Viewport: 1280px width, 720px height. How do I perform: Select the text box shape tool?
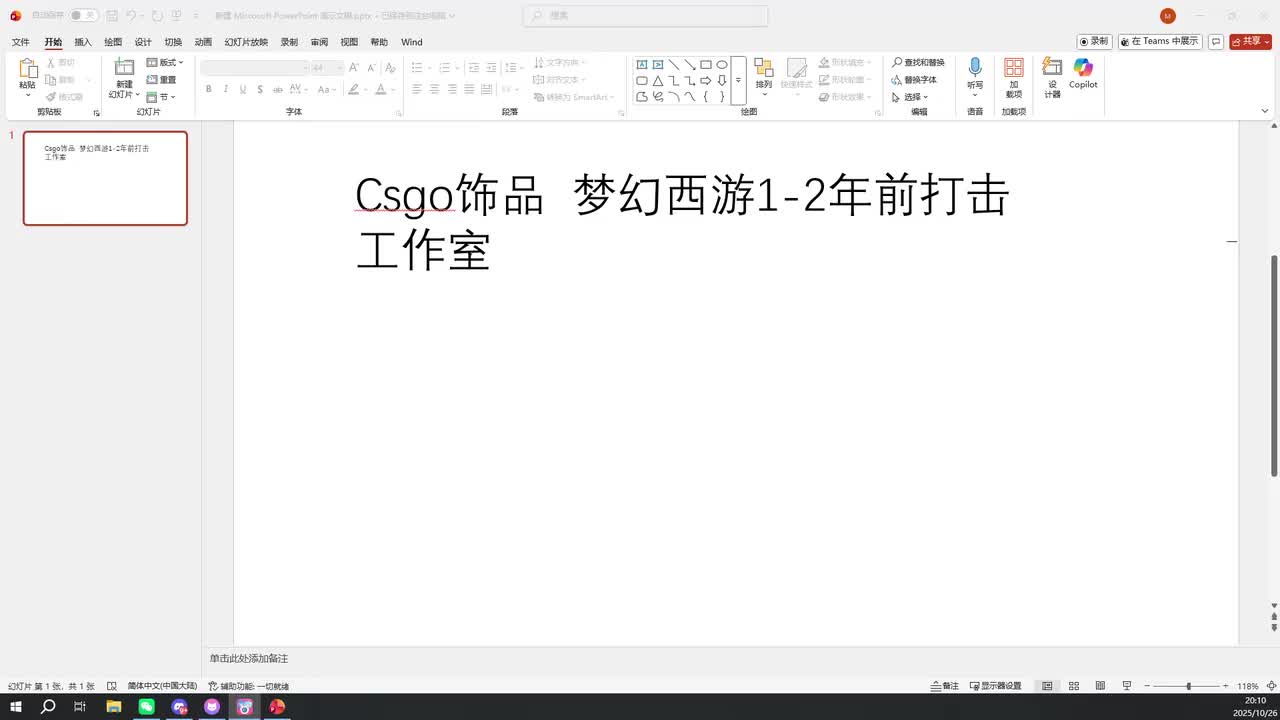(642, 65)
